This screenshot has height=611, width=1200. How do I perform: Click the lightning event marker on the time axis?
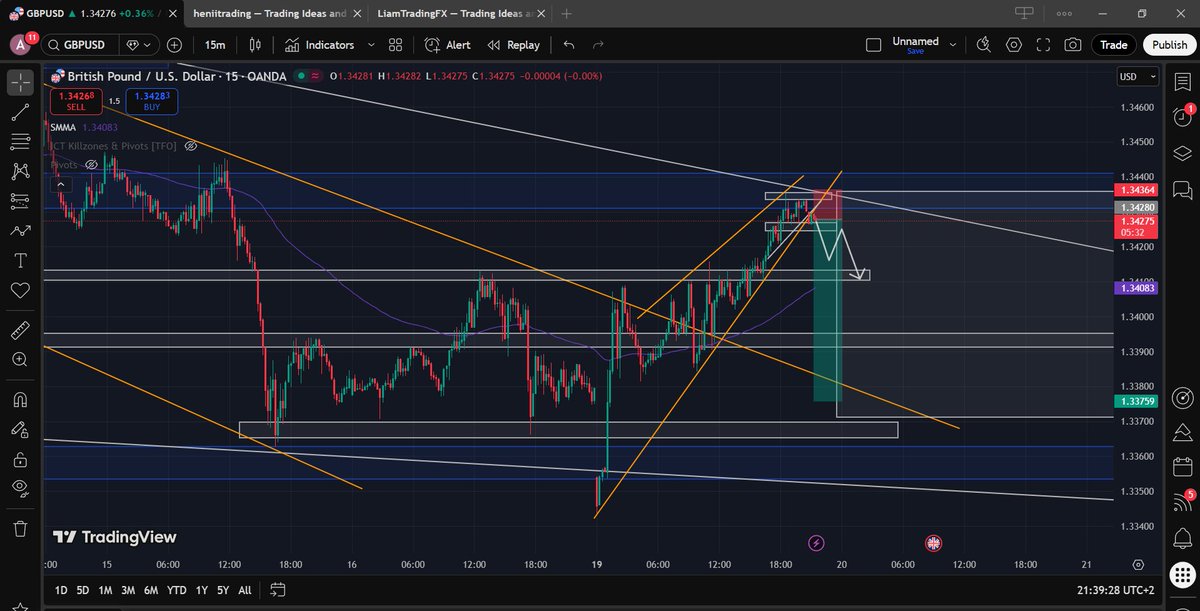[x=816, y=543]
